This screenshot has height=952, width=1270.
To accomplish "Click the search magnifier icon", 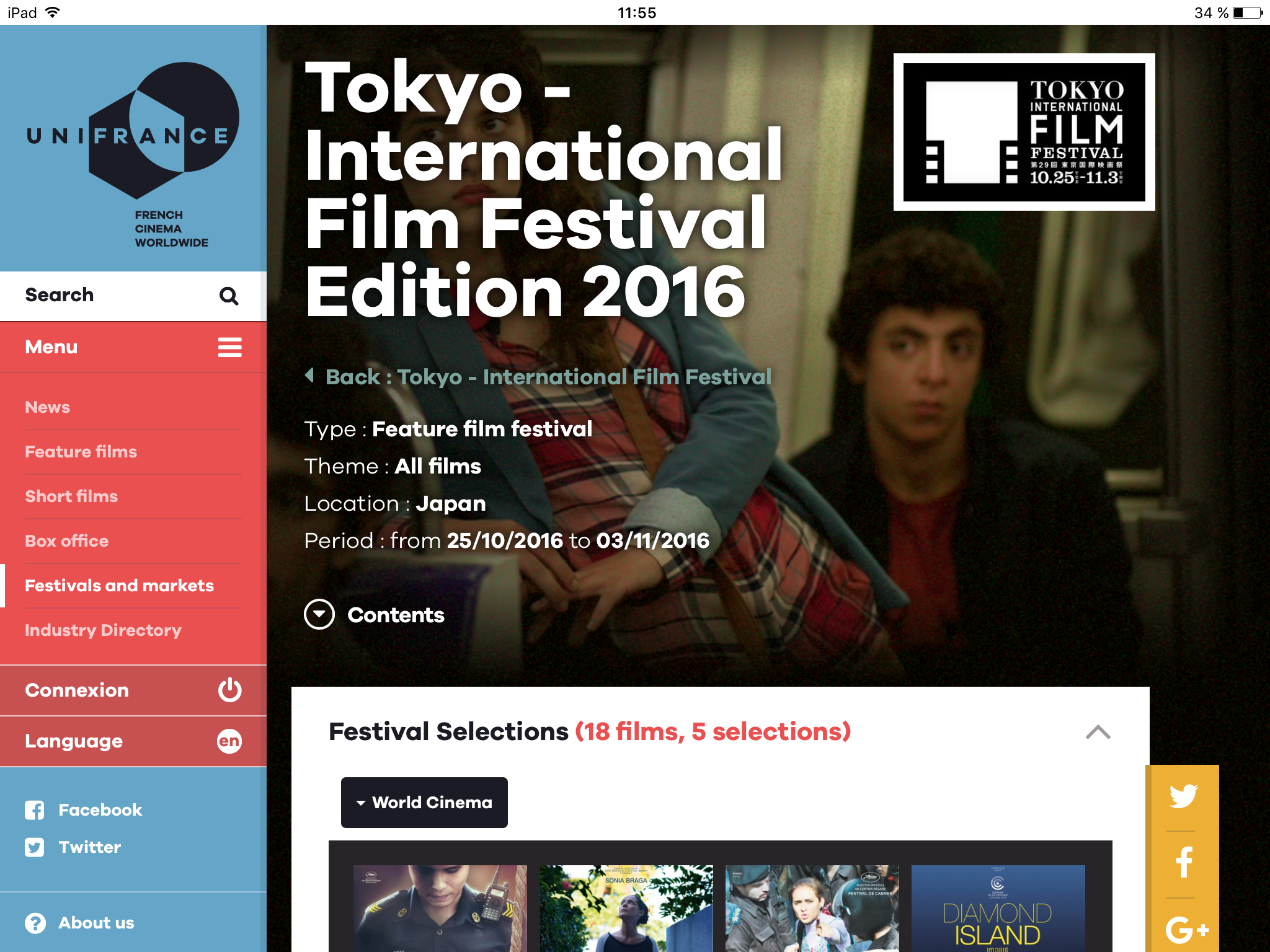I will (x=229, y=296).
